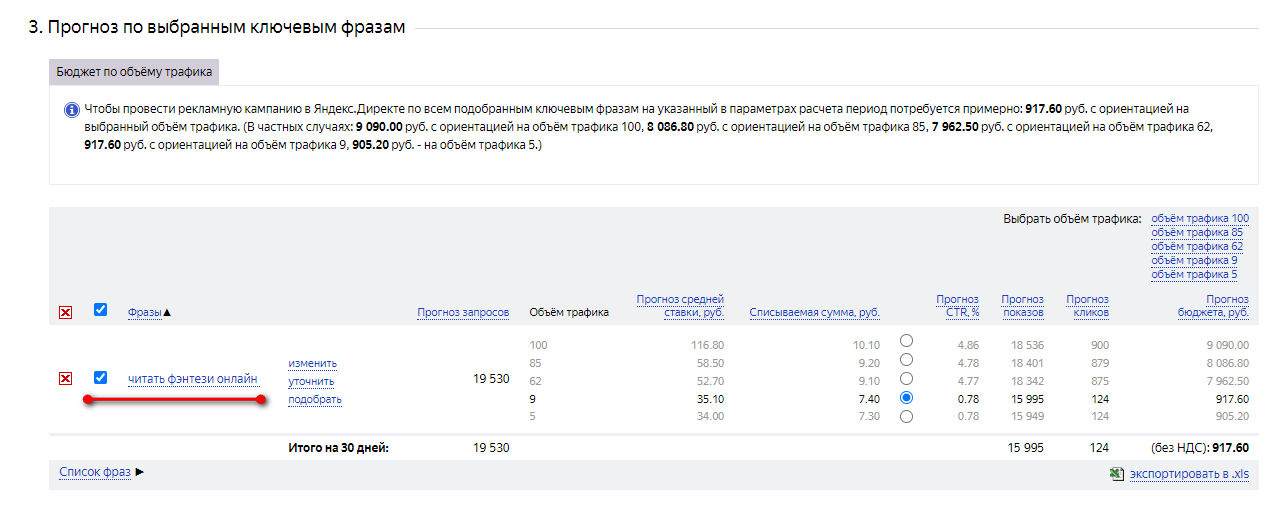Remove phrase 'читать фэнтези онлайн' with red X
This screenshot has width=1273, height=506.
pyautogui.click(x=65, y=379)
